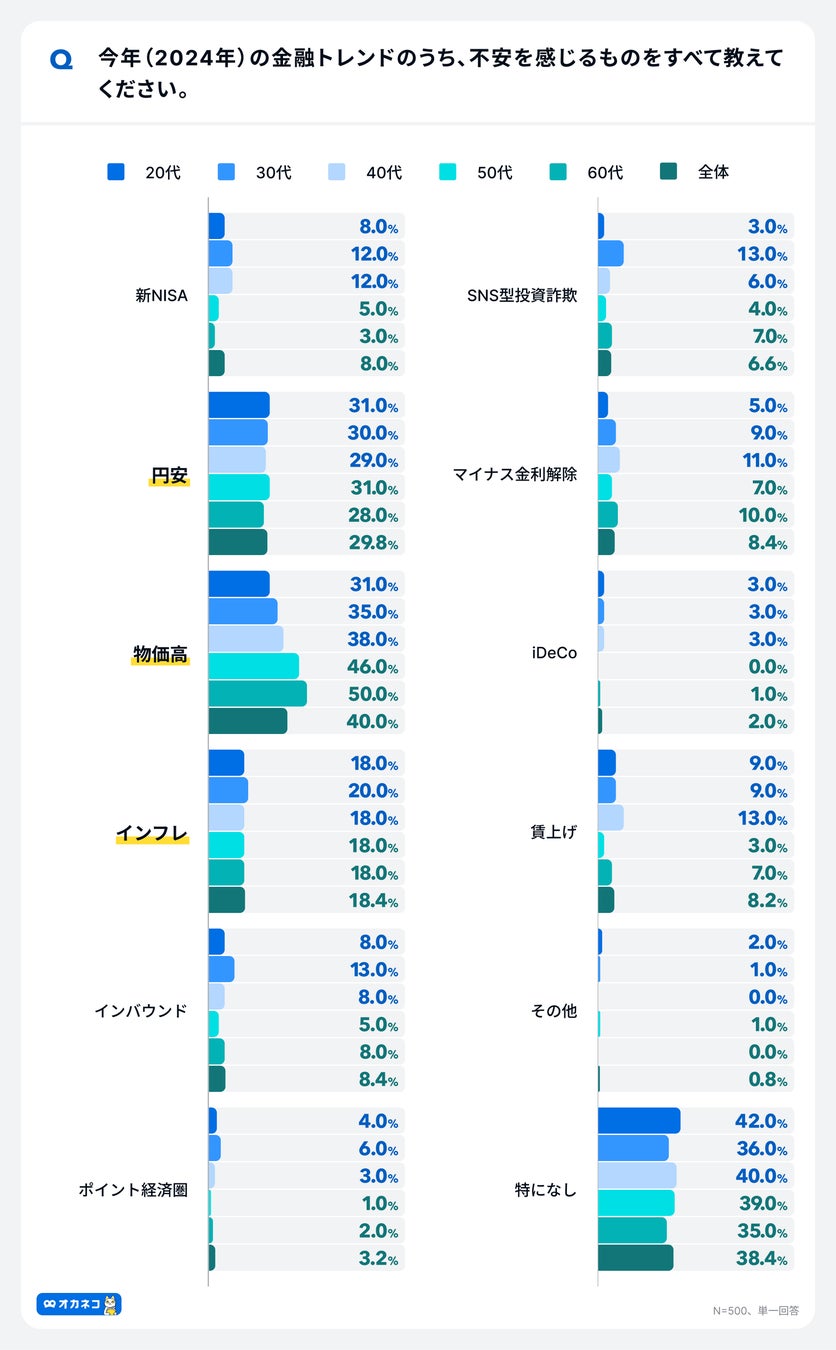Click the ポイント経済圏 category label

pyautogui.click(x=133, y=1190)
